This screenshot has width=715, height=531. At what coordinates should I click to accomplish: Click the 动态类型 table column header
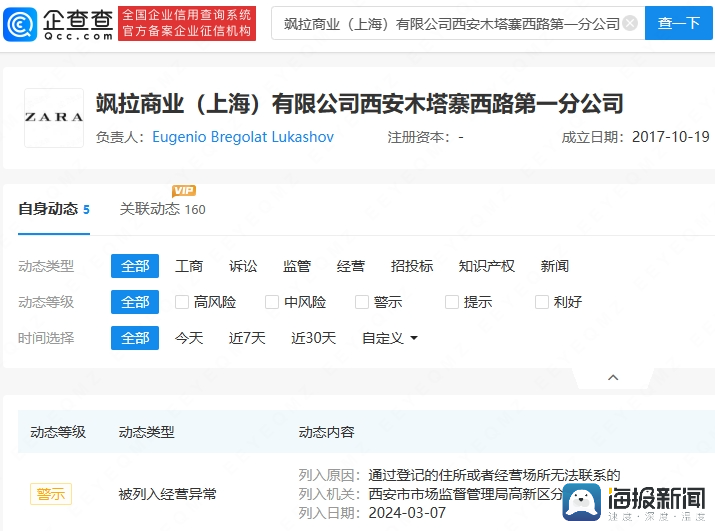pos(146,432)
